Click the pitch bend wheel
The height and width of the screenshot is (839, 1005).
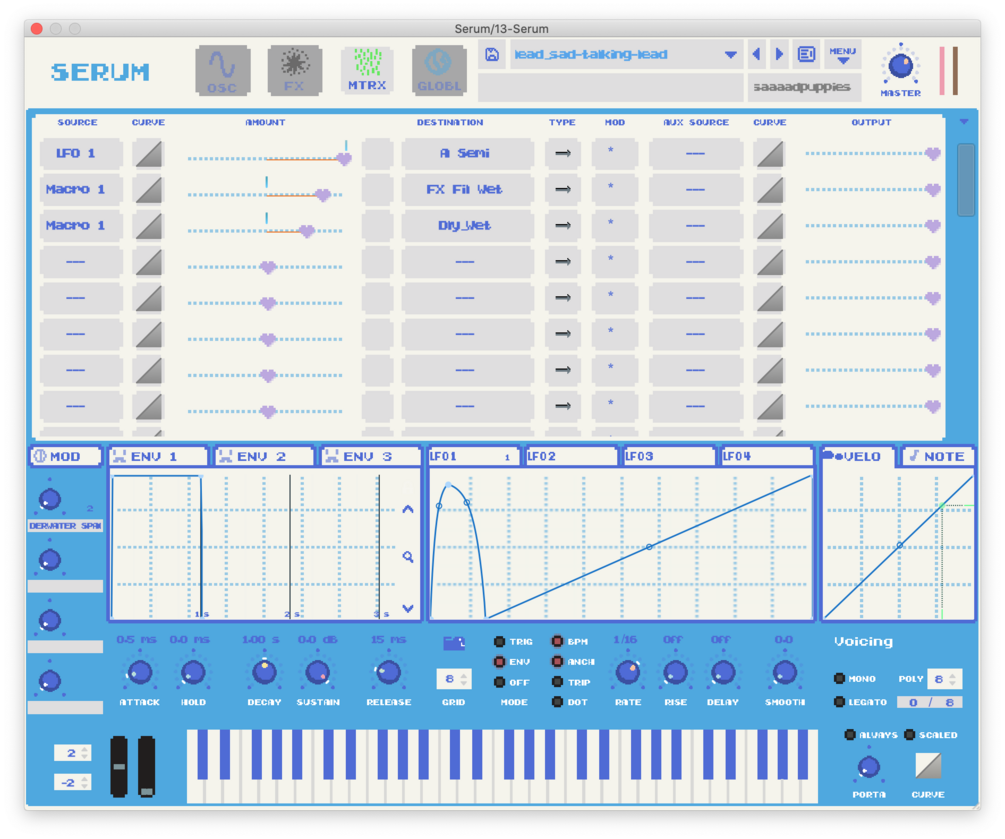click(119, 767)
